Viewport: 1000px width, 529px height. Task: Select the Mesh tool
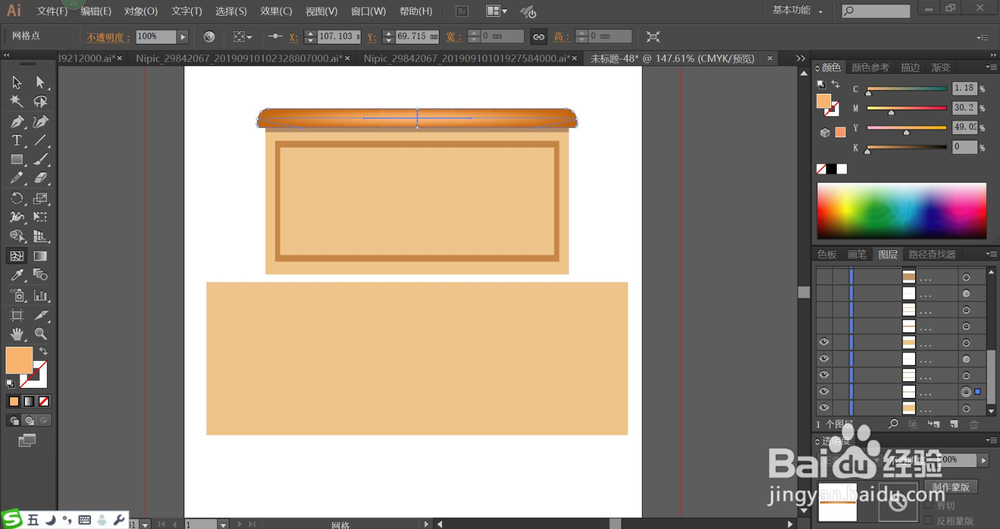click(17, 256)
